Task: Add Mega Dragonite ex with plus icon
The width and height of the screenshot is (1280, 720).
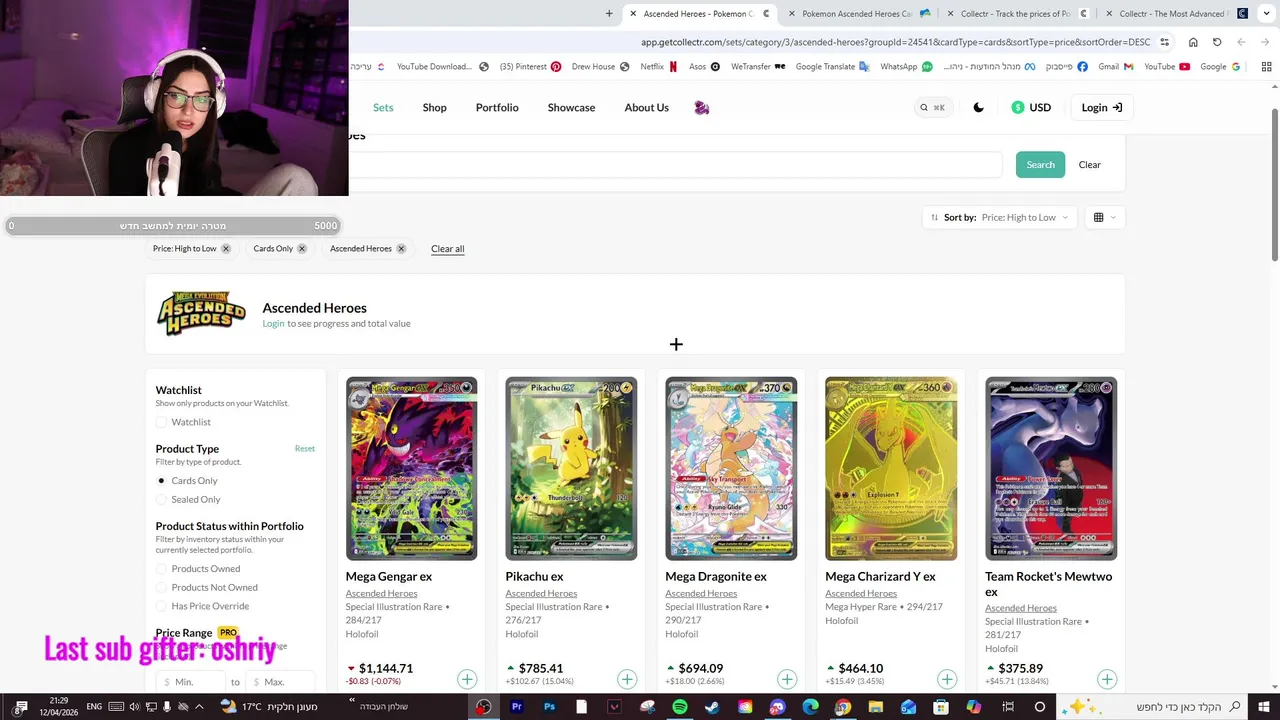Action: coord(787,680)
